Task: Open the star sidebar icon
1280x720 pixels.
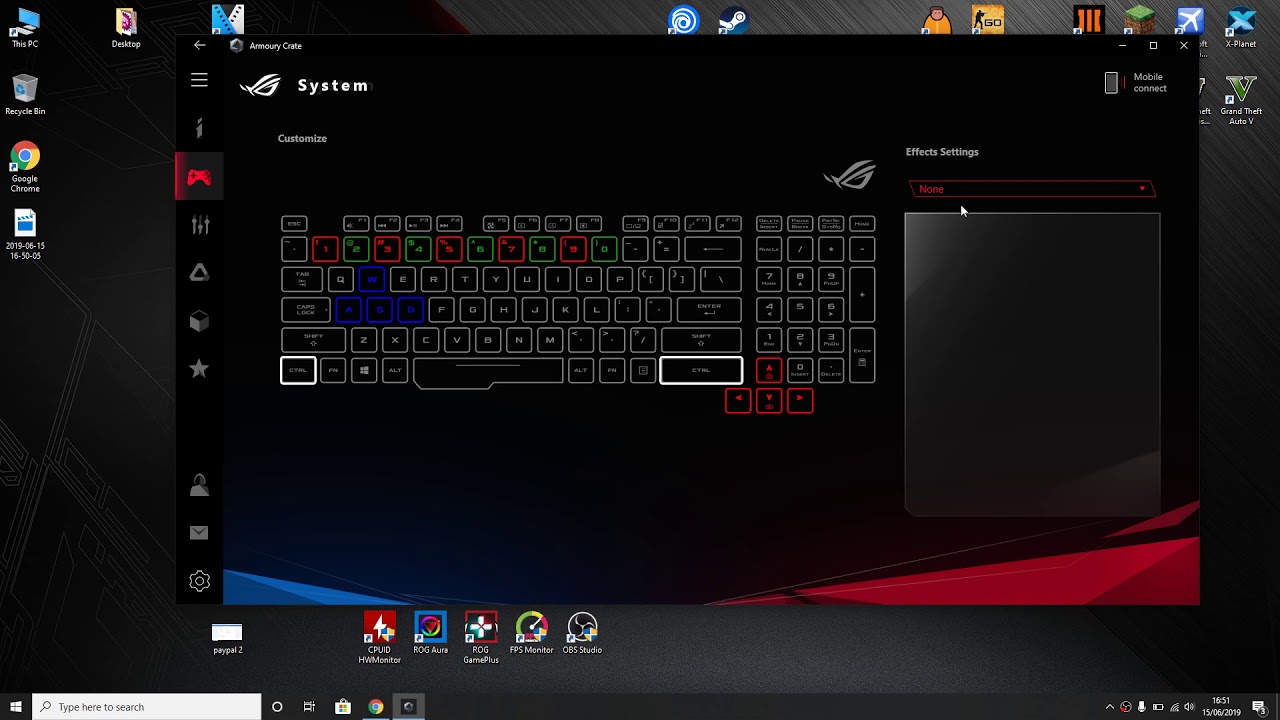Action: [x=199, y=369]
